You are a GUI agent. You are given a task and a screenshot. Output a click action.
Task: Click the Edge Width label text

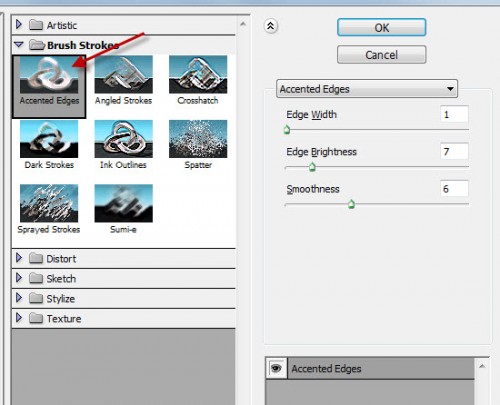[x=312, y=114]
